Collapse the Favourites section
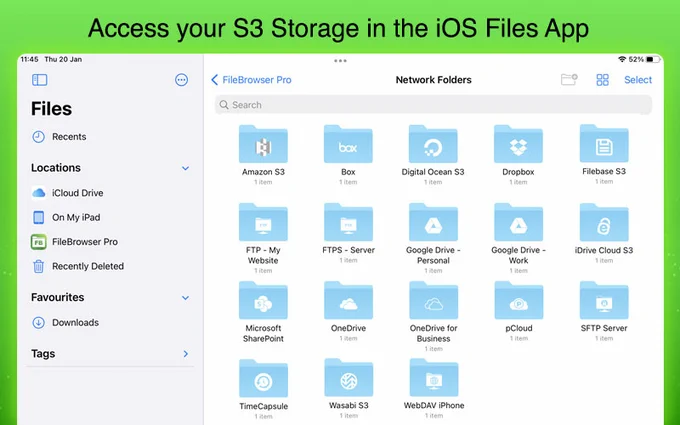 tap(185, 298)
